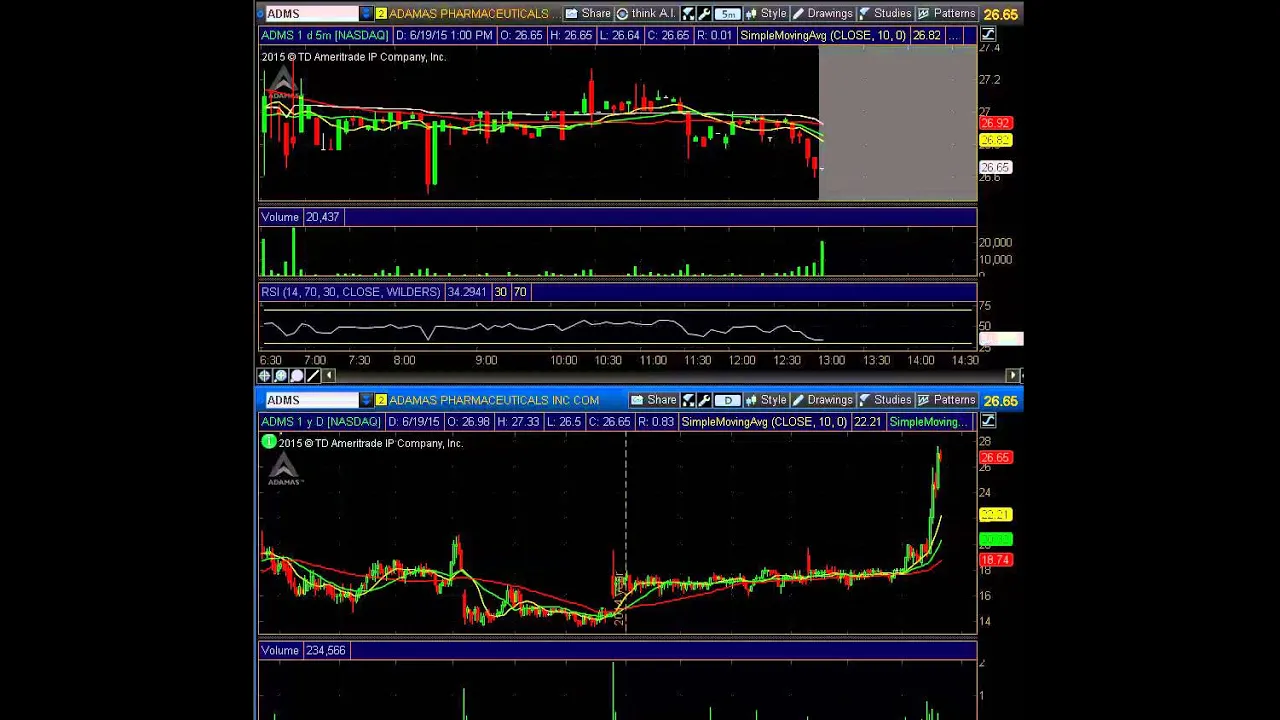Click the yellow link number 2 on the top chart
The width and height of the screenshot is (1280, 720).
point(381,13)
